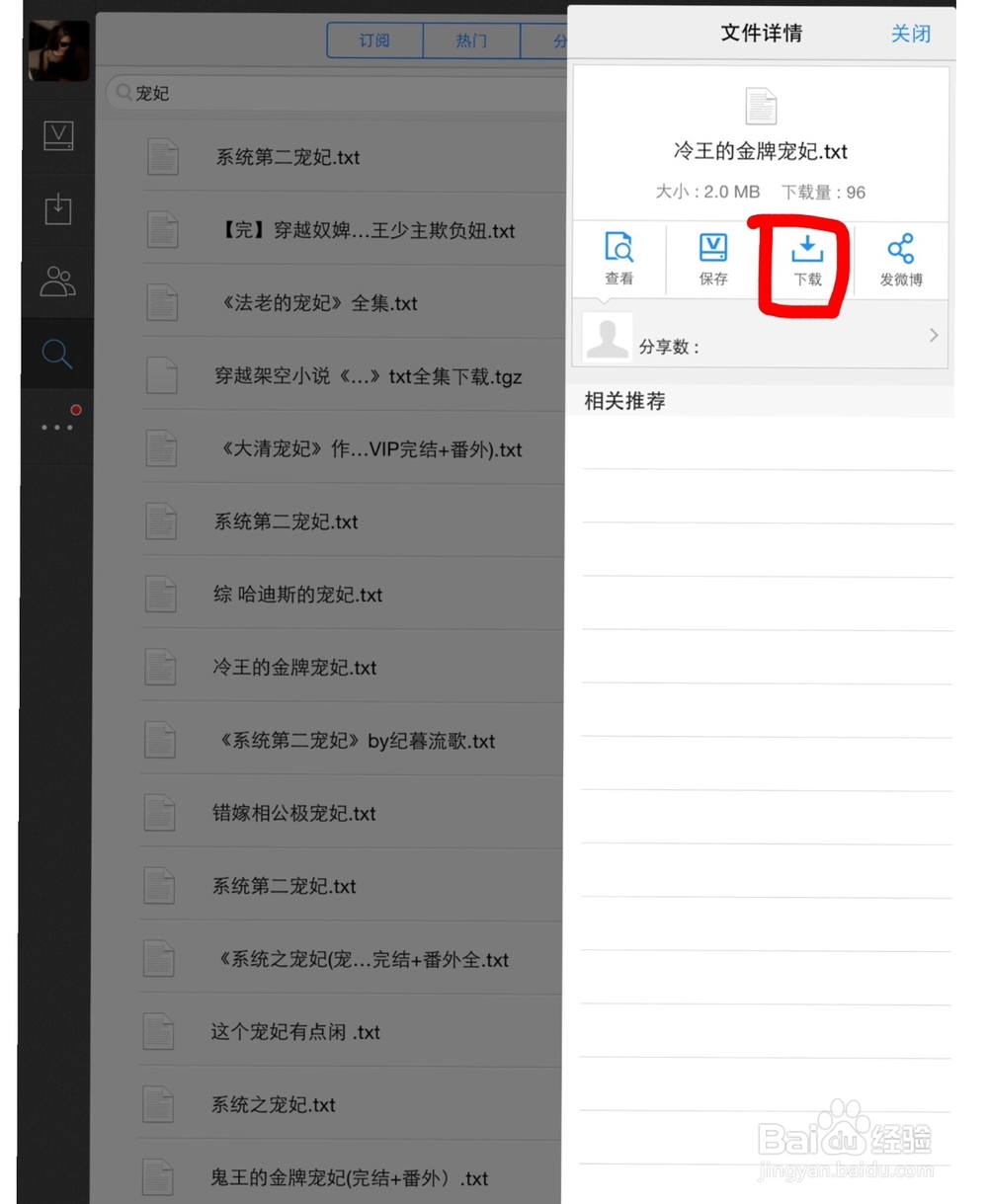This screenshot has height=1204, width=988.
Task: Open 这个宠妃有点闲 .txt
Action: pyautogui.click(x=351, y=1032)
